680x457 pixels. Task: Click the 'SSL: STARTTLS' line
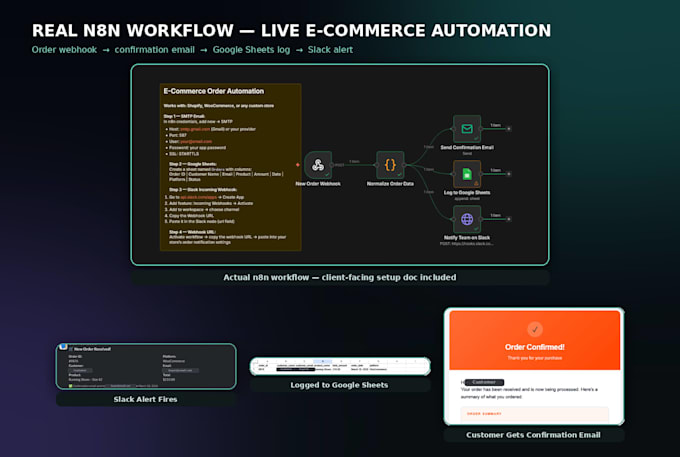pos(184,154)
